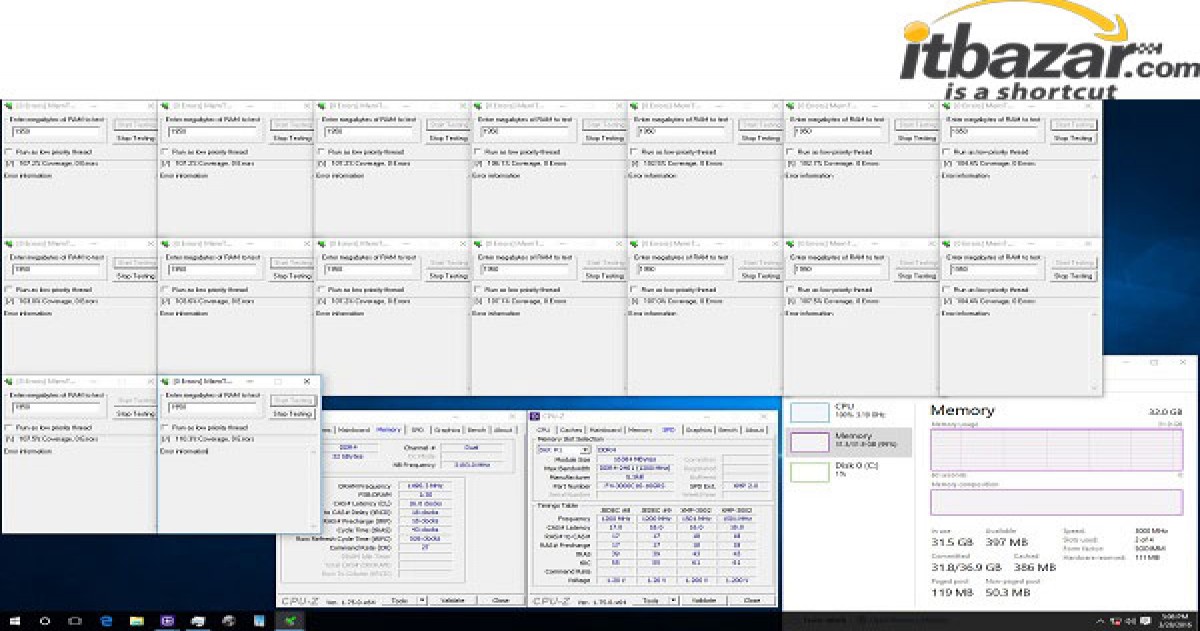
Task: Toggle low priority thread in top-left MemTest window
Action: tap(8, 152)
